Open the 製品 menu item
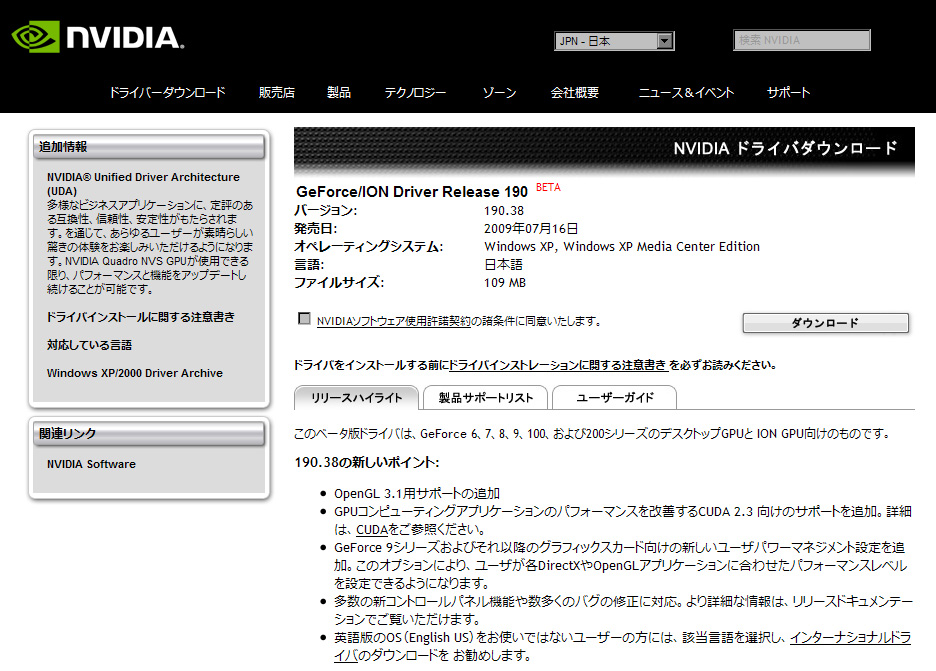 (338, 93)
